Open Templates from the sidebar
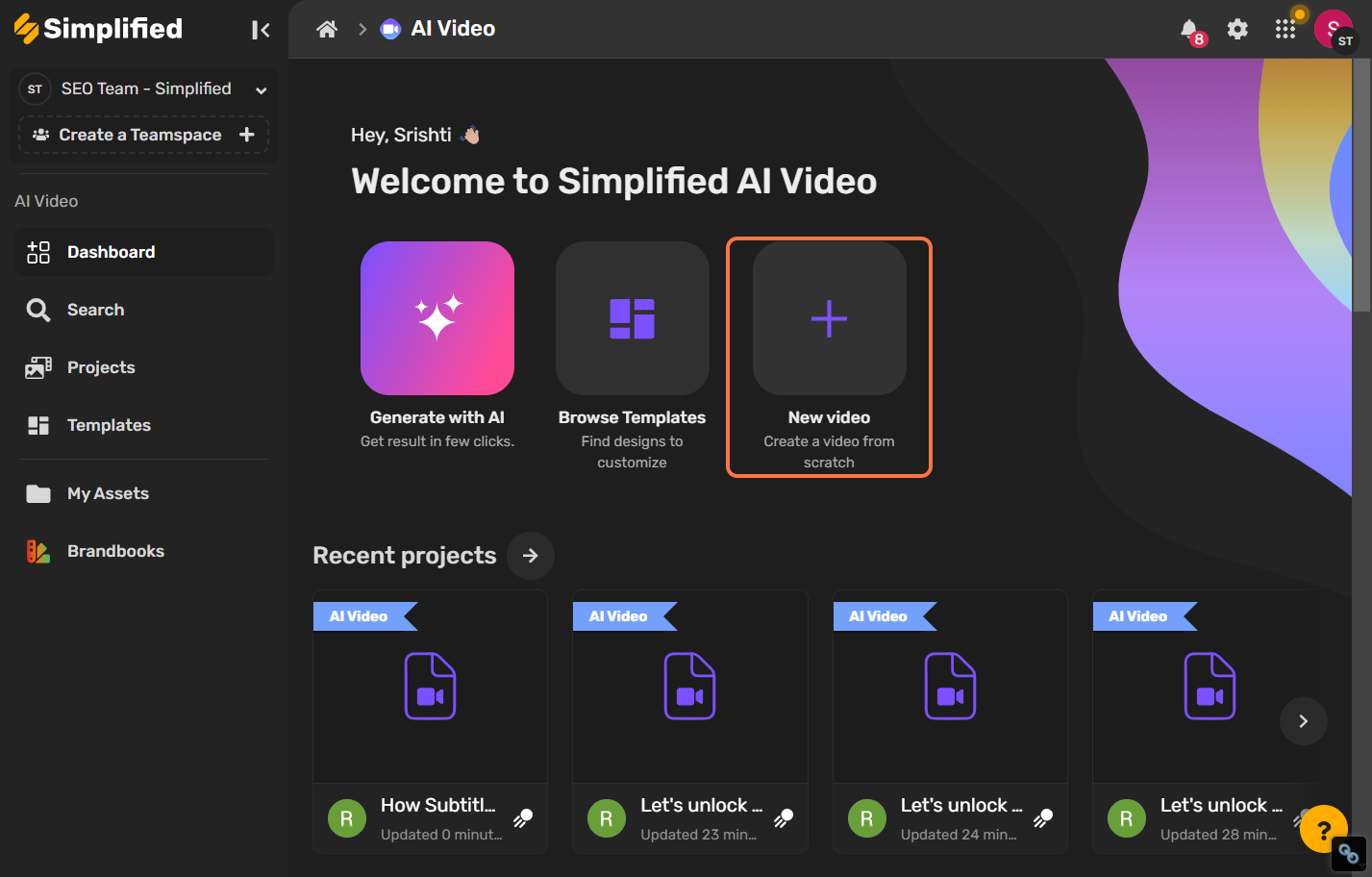The height and width of the screenshot is (877, 1372). point(108,424)
